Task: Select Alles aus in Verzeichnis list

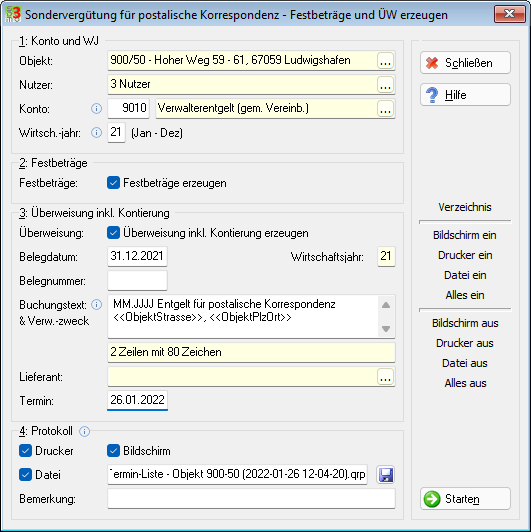Action: tap(465, 383)
